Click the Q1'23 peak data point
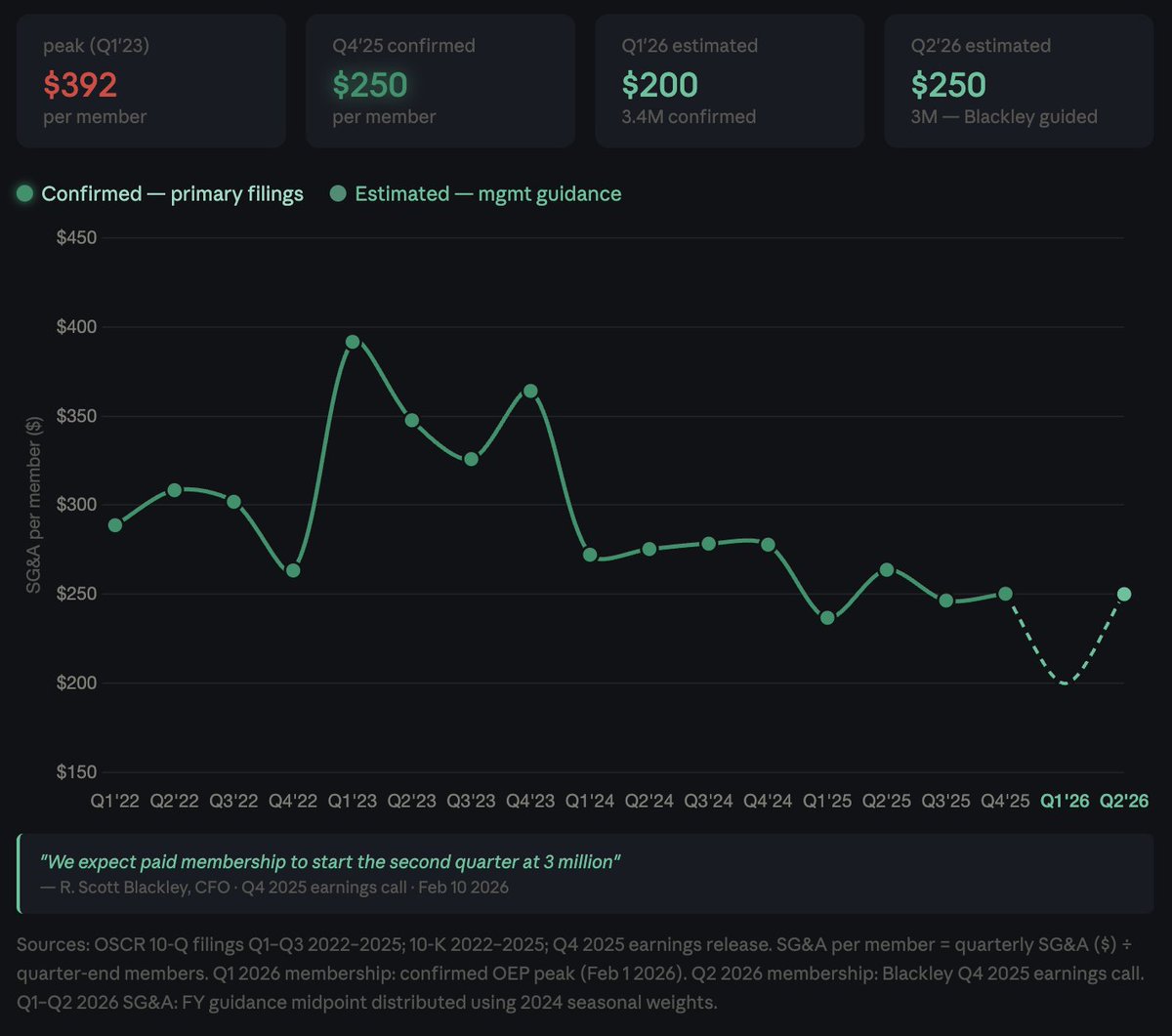The image size is (1172, 1036). 353,342
